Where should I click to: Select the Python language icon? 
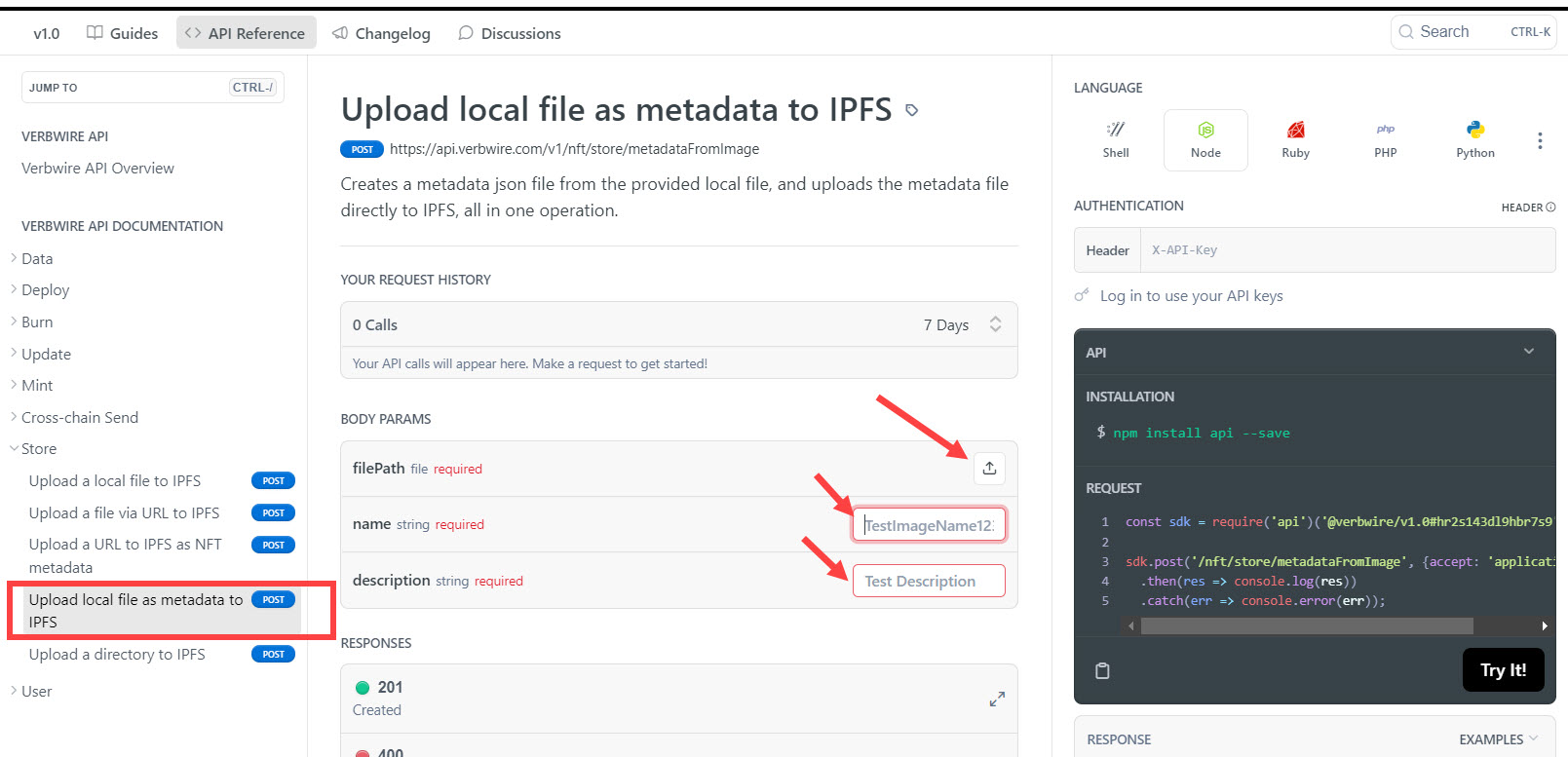pyautogui.click(x=1474, y=140)
